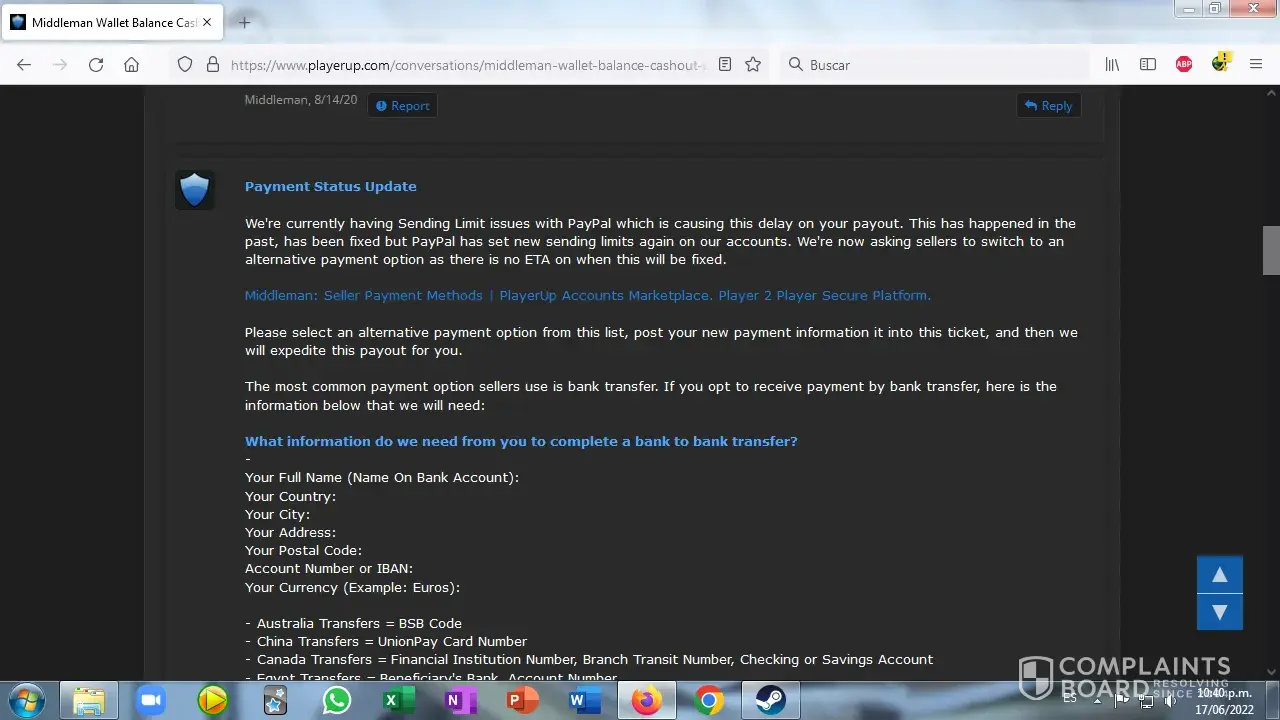The image size is (1280, 720).
Task: Open the star app in the taskbar
Action: coord(274,701)
